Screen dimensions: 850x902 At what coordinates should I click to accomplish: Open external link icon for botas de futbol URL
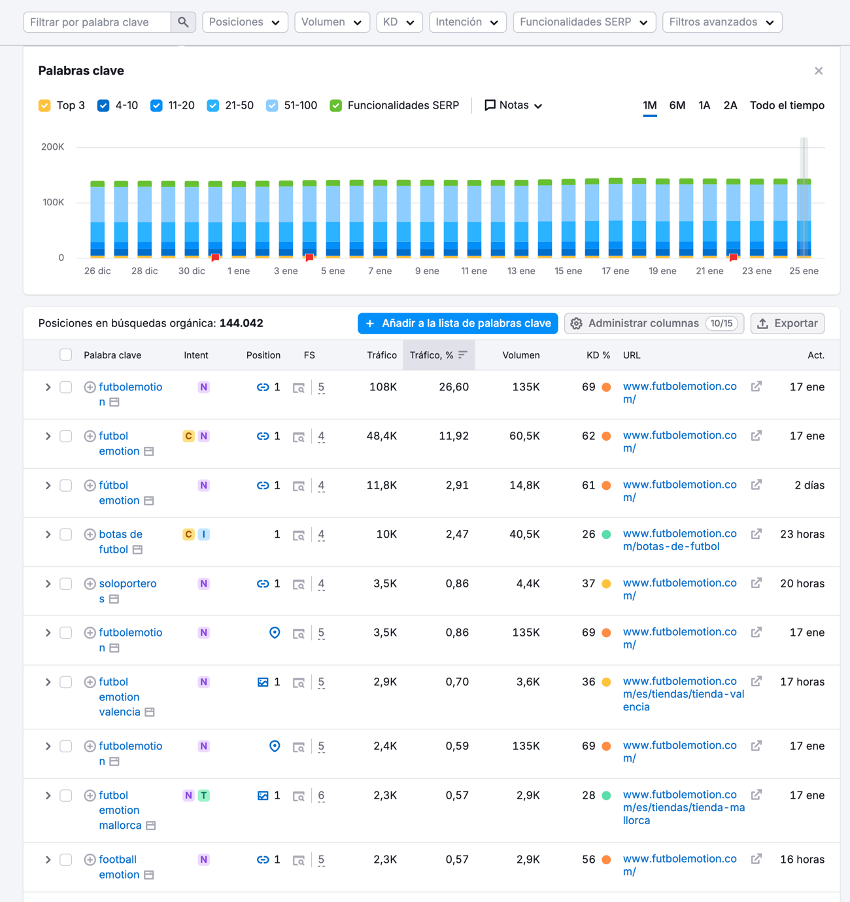pyautogui.click(x=756, y=534)
